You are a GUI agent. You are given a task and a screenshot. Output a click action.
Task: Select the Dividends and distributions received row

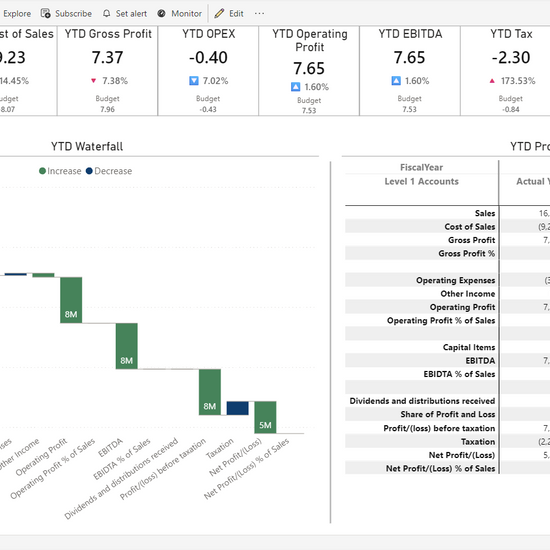coord(421,401)
